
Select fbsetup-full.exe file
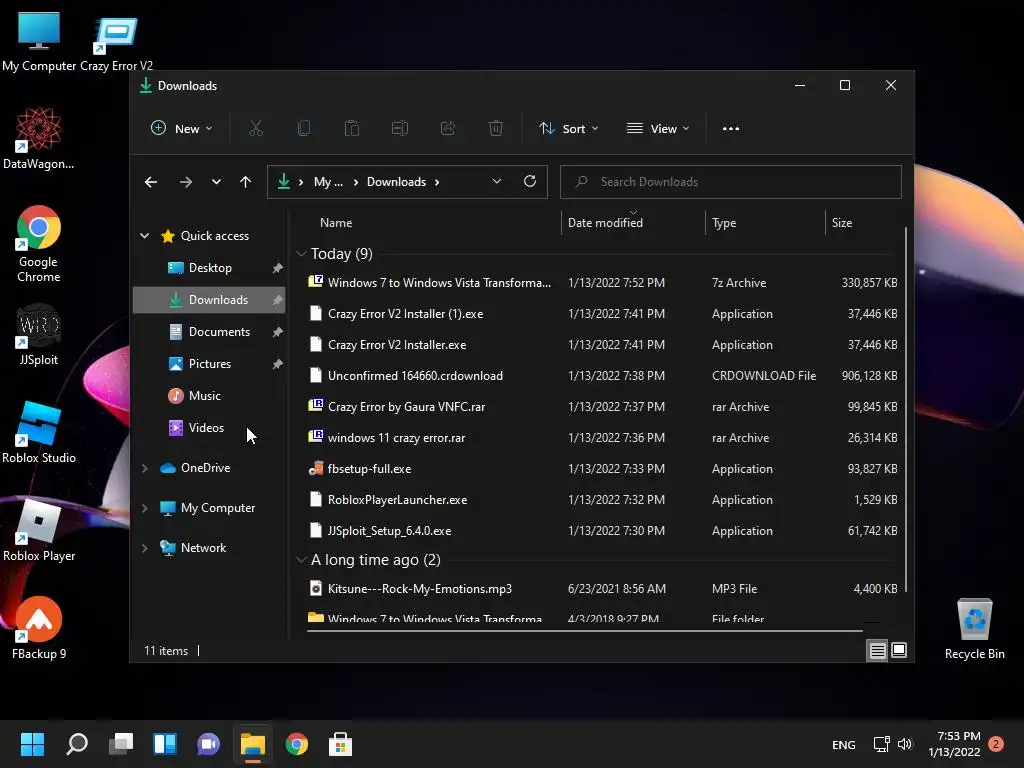coord(602,469)
